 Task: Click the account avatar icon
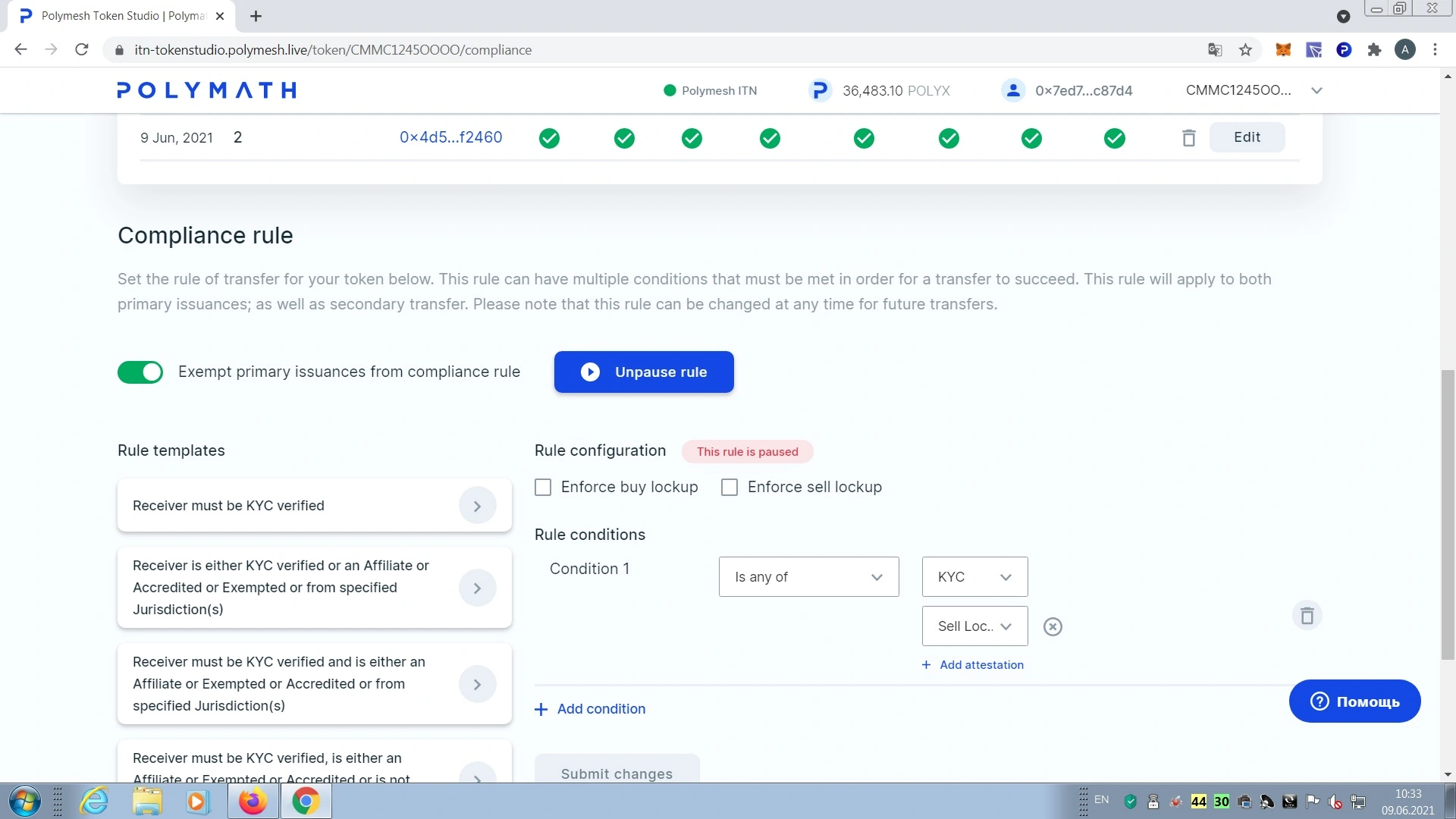1012,91
